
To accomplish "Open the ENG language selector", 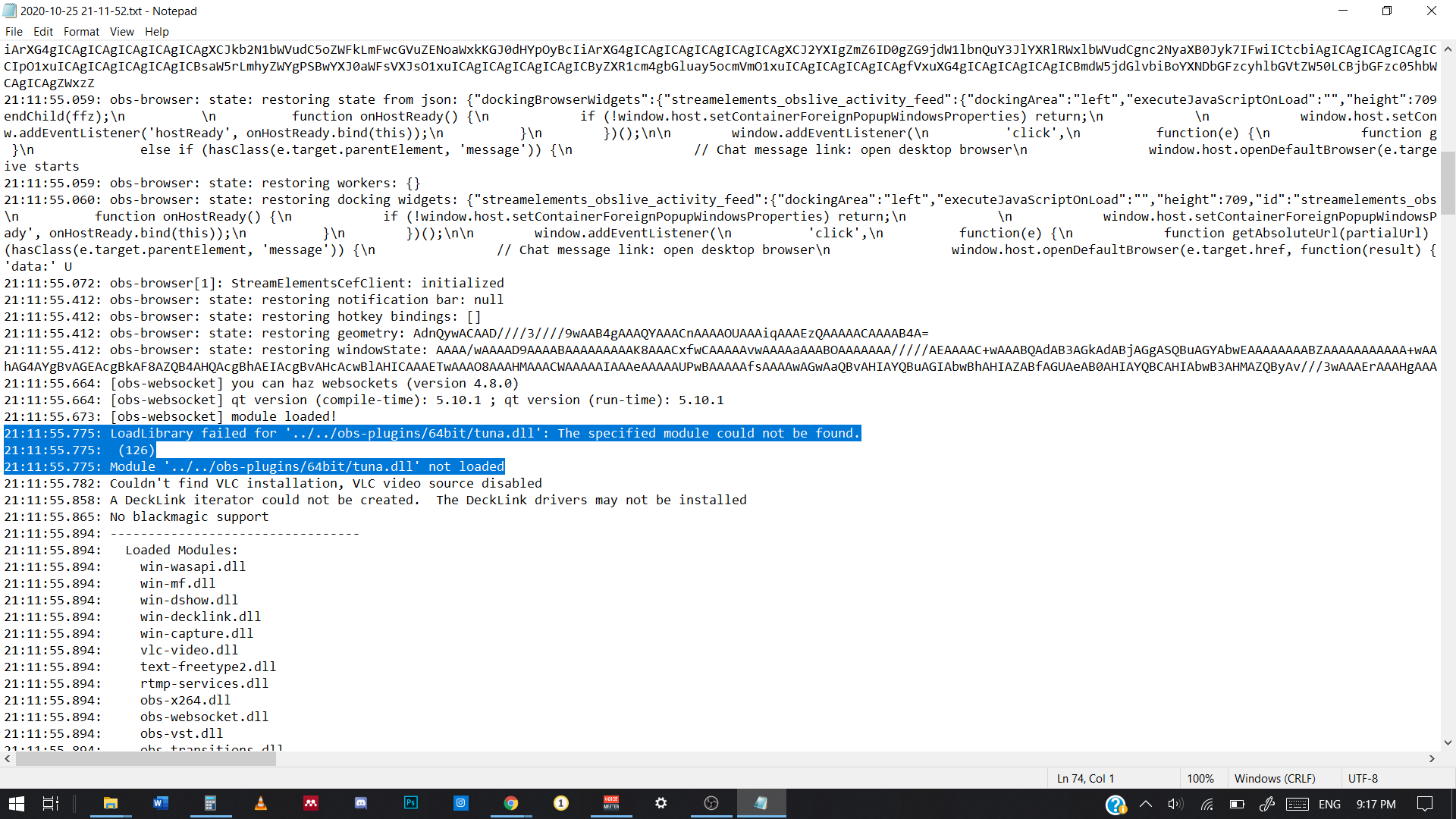I will (1329, 805).
